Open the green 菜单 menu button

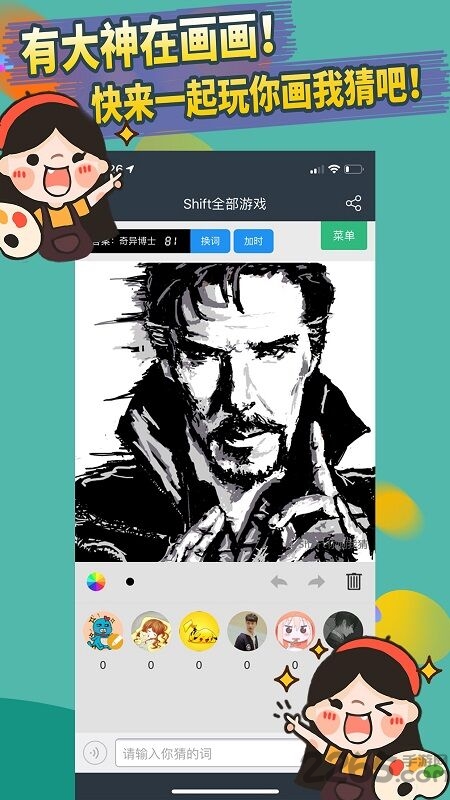(x=344, y=236)
